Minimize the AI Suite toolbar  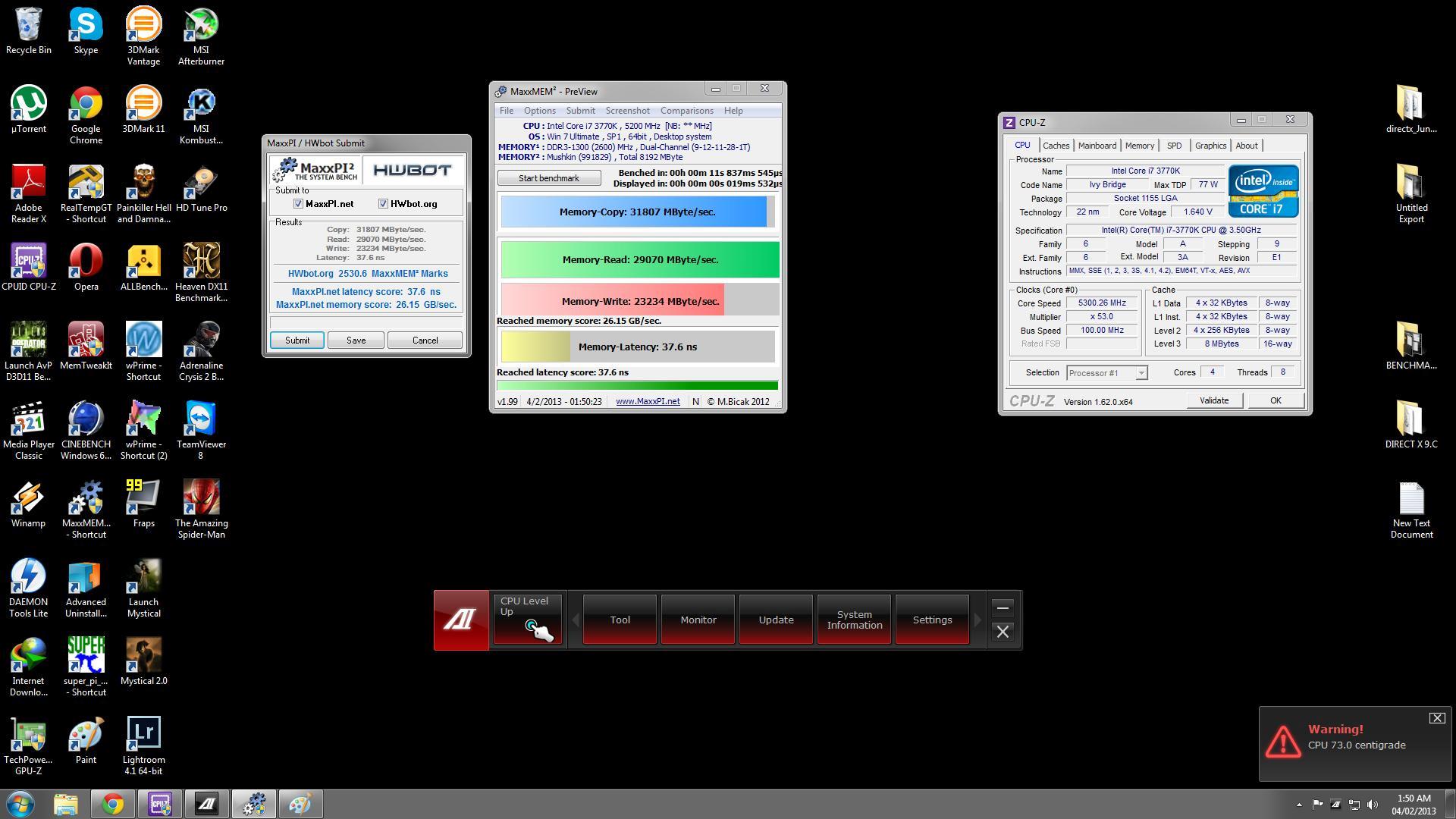click(x=1003, y=608)
